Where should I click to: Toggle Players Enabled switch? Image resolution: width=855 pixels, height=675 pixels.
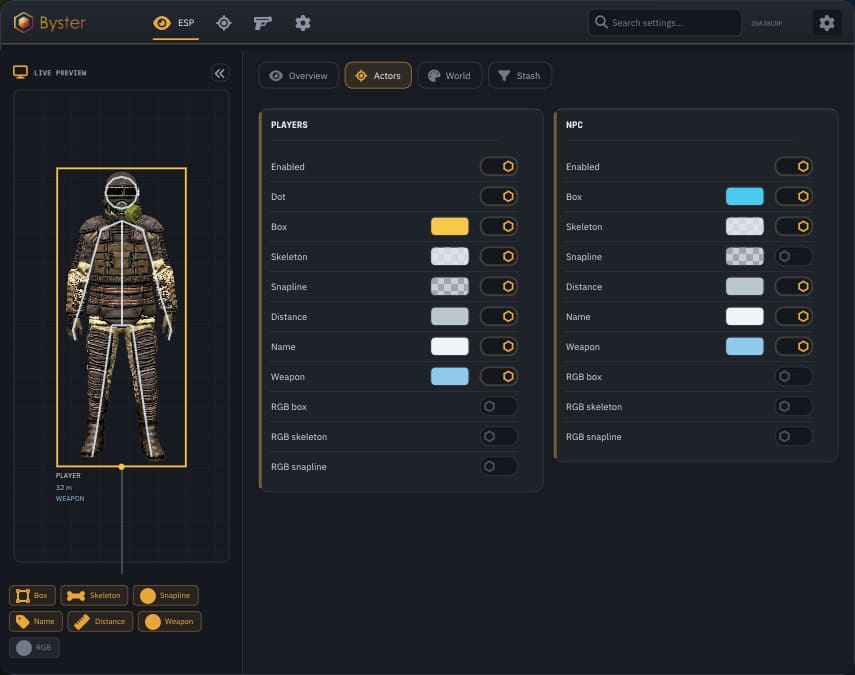[498, 166]
